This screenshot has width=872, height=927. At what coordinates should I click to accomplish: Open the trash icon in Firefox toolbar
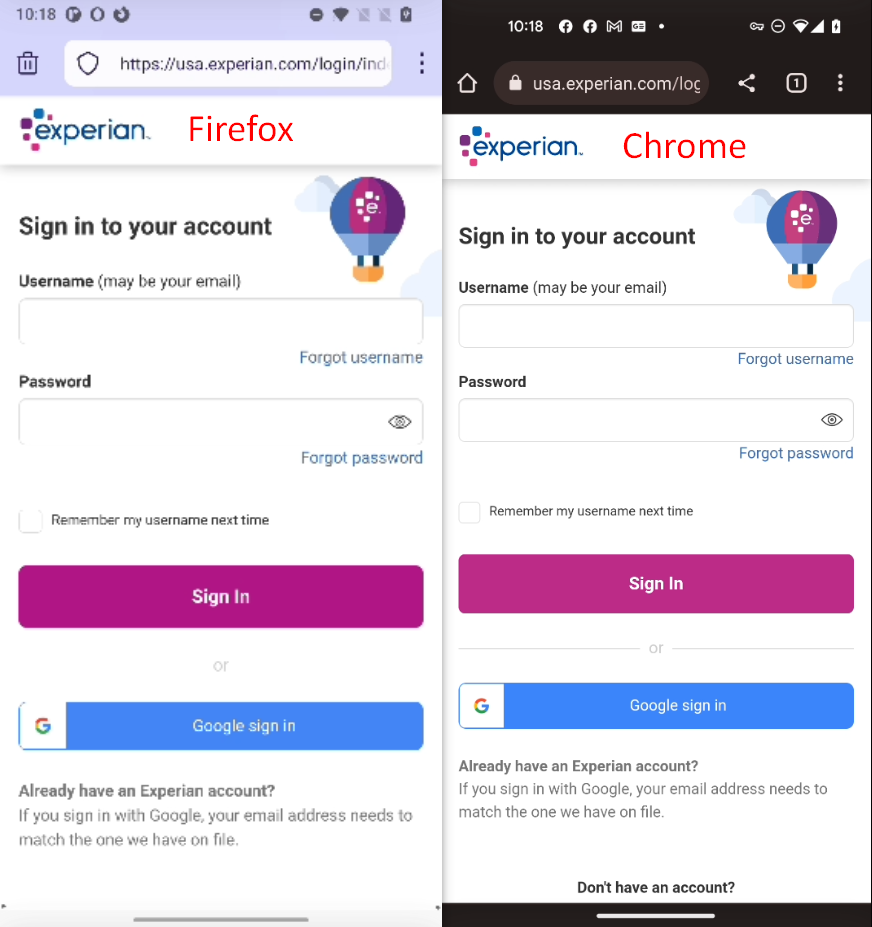[27, 63]
